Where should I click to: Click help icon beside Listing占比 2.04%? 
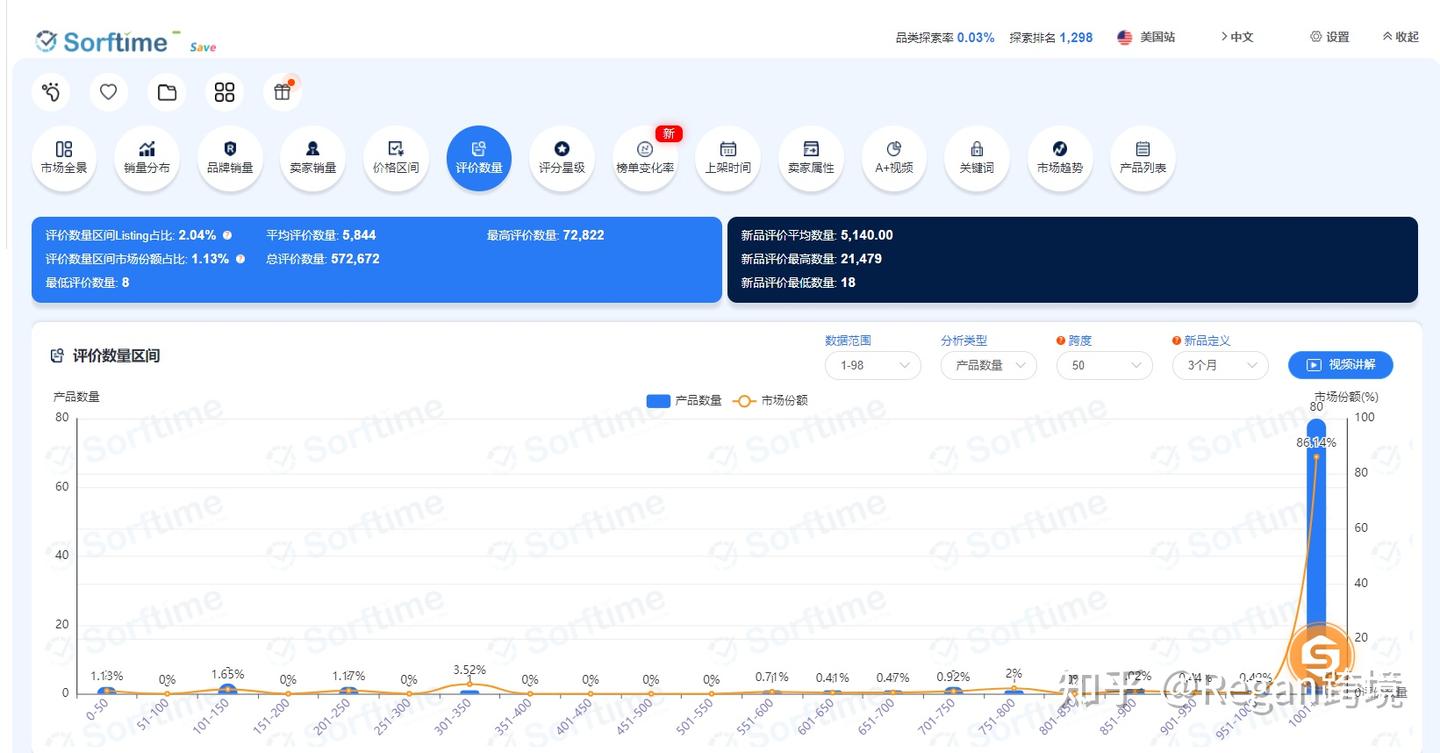click(x=227, y=235)
